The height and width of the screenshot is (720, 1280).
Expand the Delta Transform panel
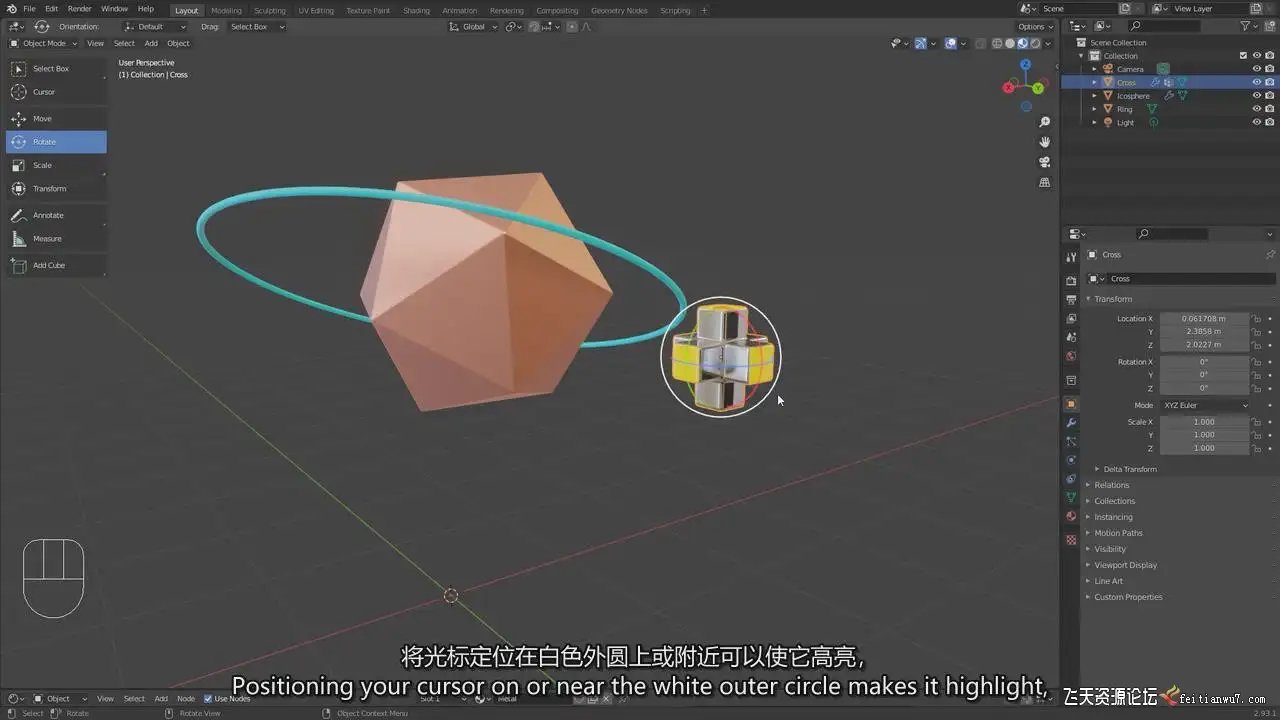tap(1130, 469)
